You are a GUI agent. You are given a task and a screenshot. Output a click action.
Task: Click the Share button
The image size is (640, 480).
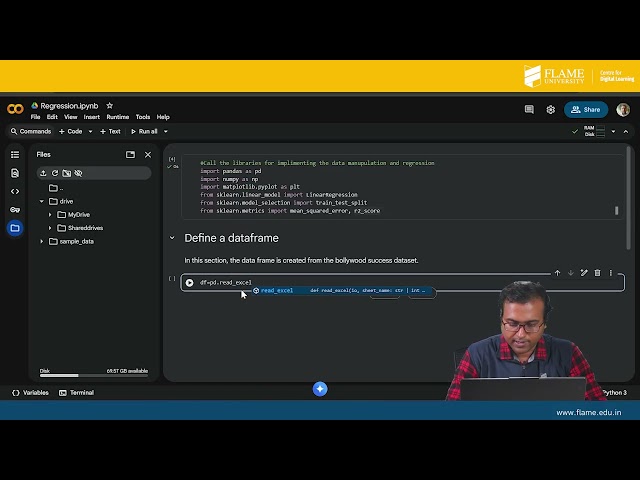[x=586, y=110]
